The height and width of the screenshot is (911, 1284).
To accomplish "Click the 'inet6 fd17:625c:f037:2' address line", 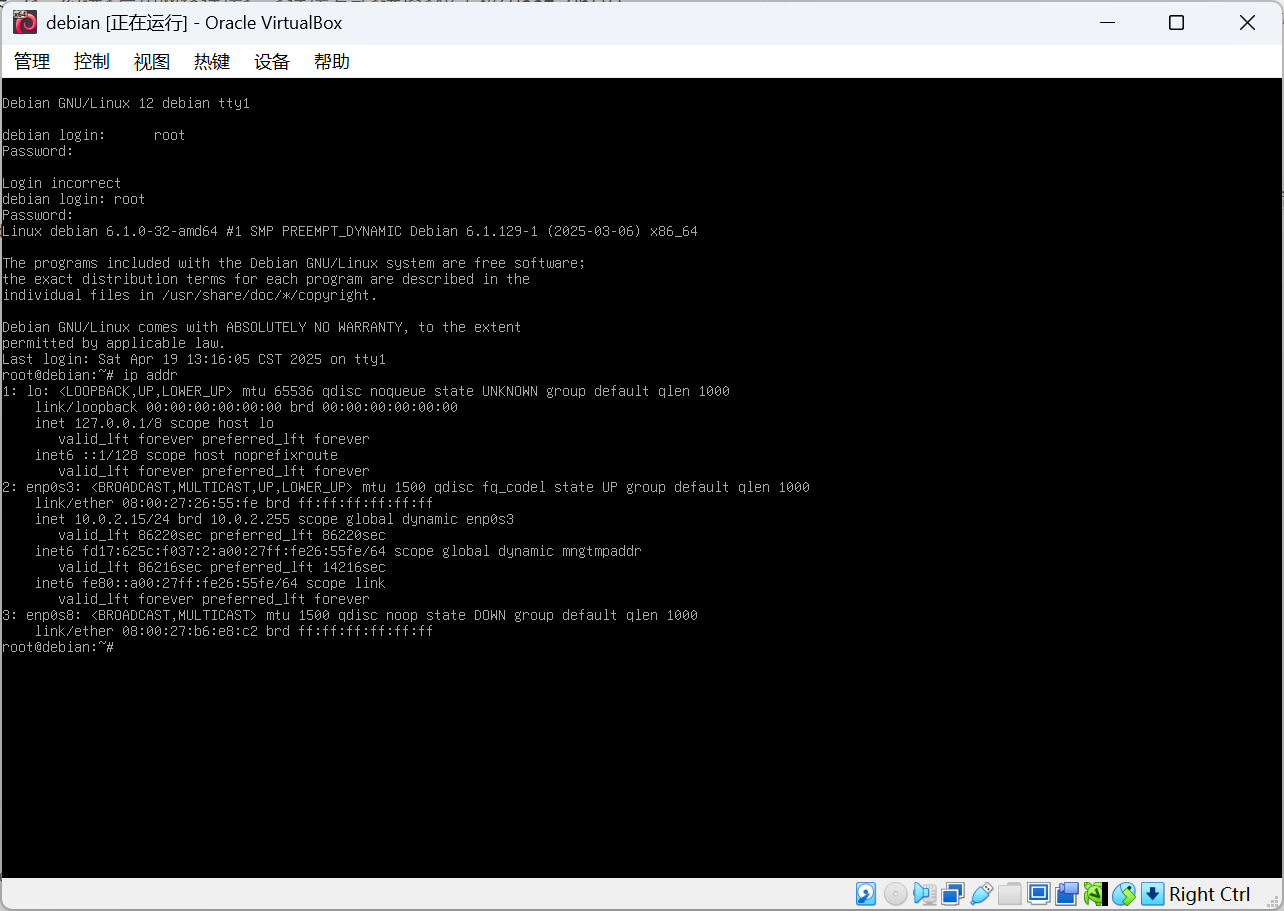I will pos(338,551).
